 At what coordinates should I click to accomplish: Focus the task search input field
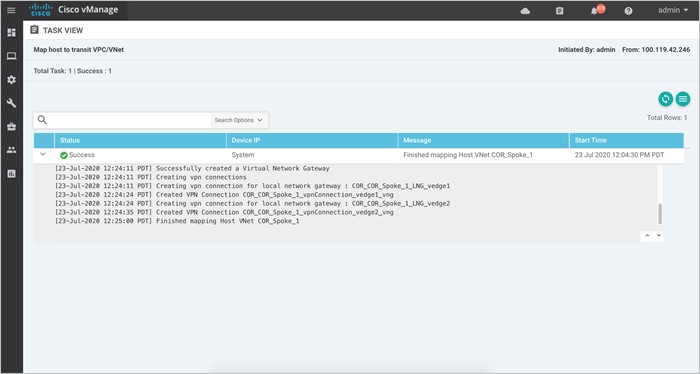(x=129, y=120)
